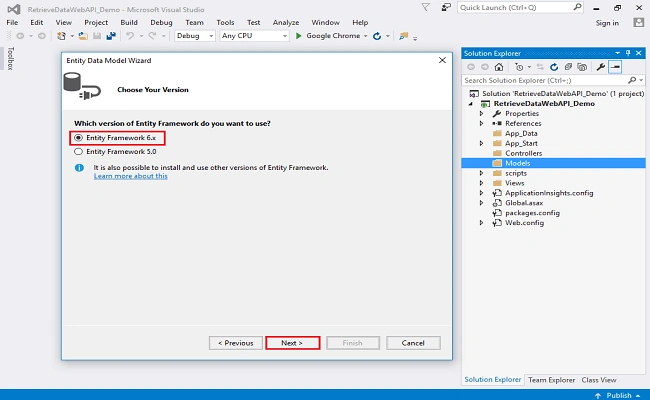Expand the App_Start folder
The height and width of the screenshot is (400, 650).
coord(481,143)
